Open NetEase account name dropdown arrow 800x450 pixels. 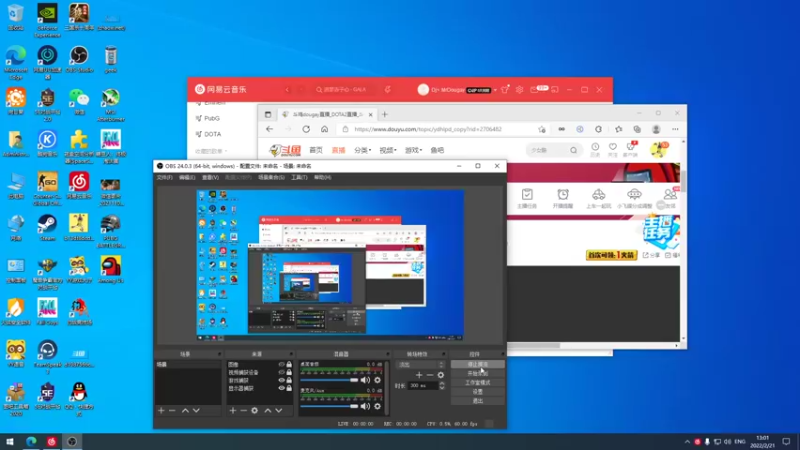495,90
